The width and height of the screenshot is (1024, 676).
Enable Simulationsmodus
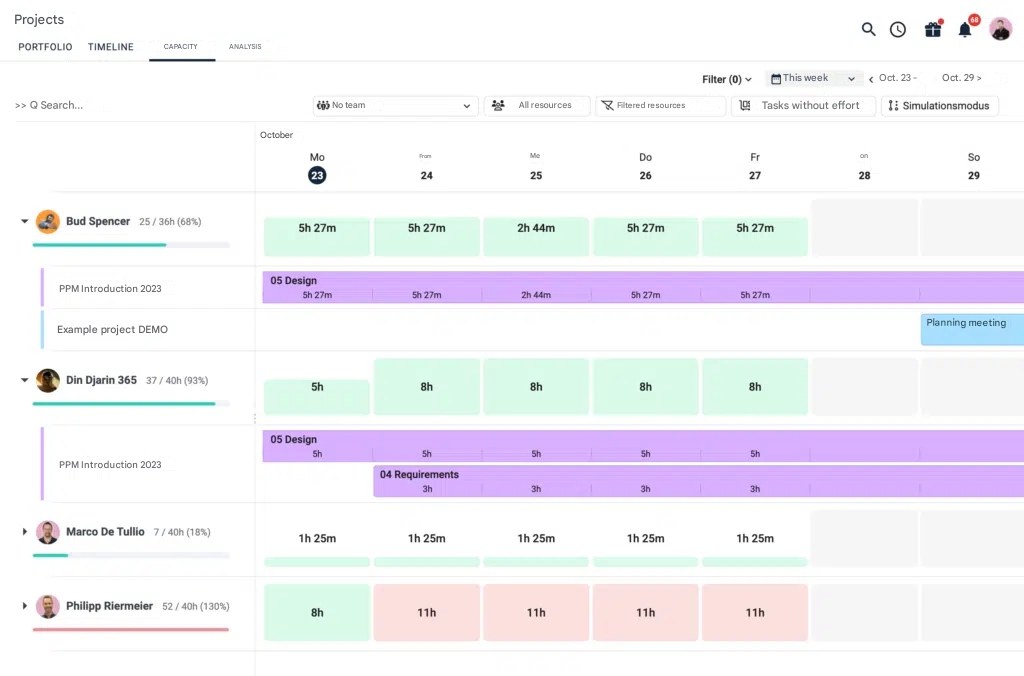(939, 106)
